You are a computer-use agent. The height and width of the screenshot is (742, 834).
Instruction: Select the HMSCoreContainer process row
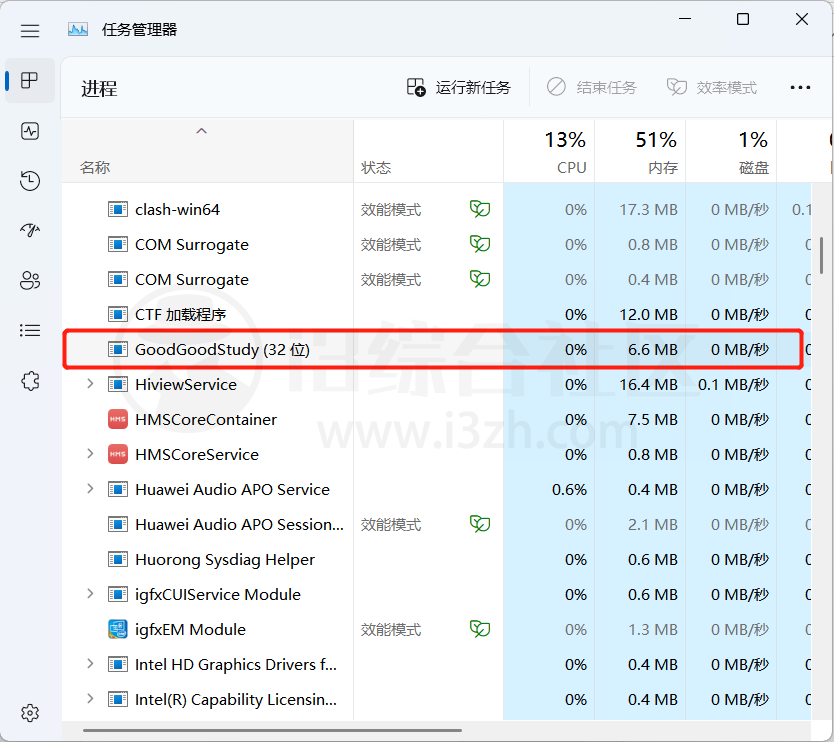point(436,419)
